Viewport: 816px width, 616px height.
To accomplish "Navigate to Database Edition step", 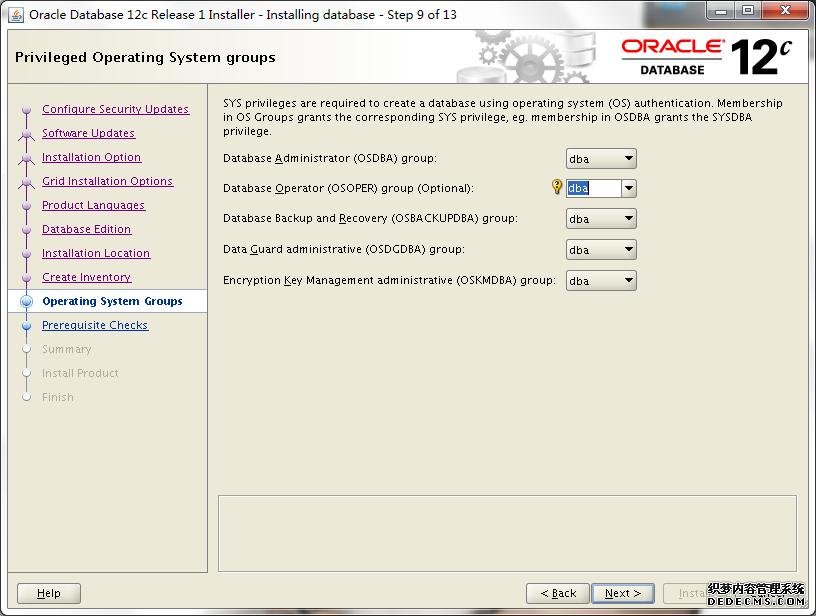I will point(86,229).
